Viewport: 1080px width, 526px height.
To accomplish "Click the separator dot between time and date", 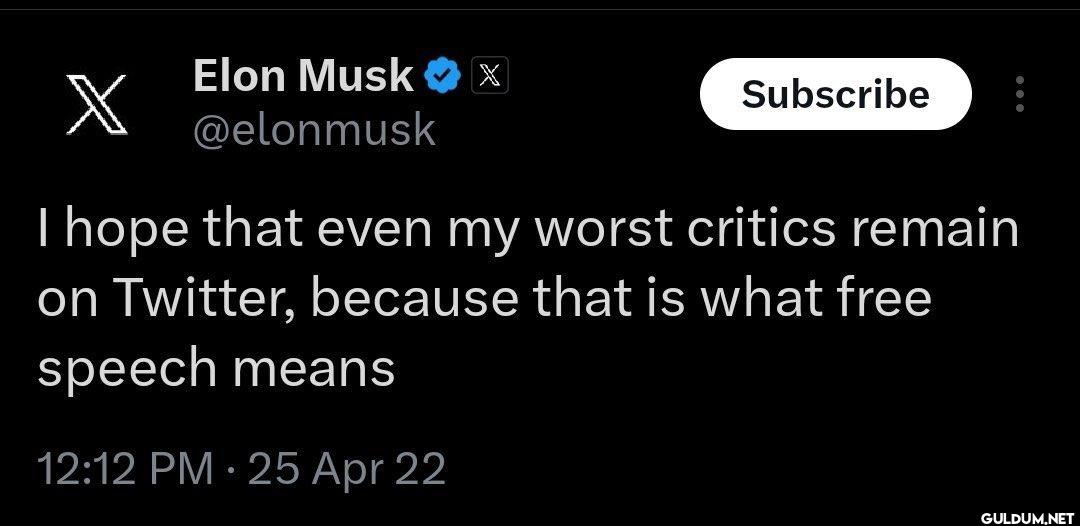I will pyautogui.click(x=230, y=472).
